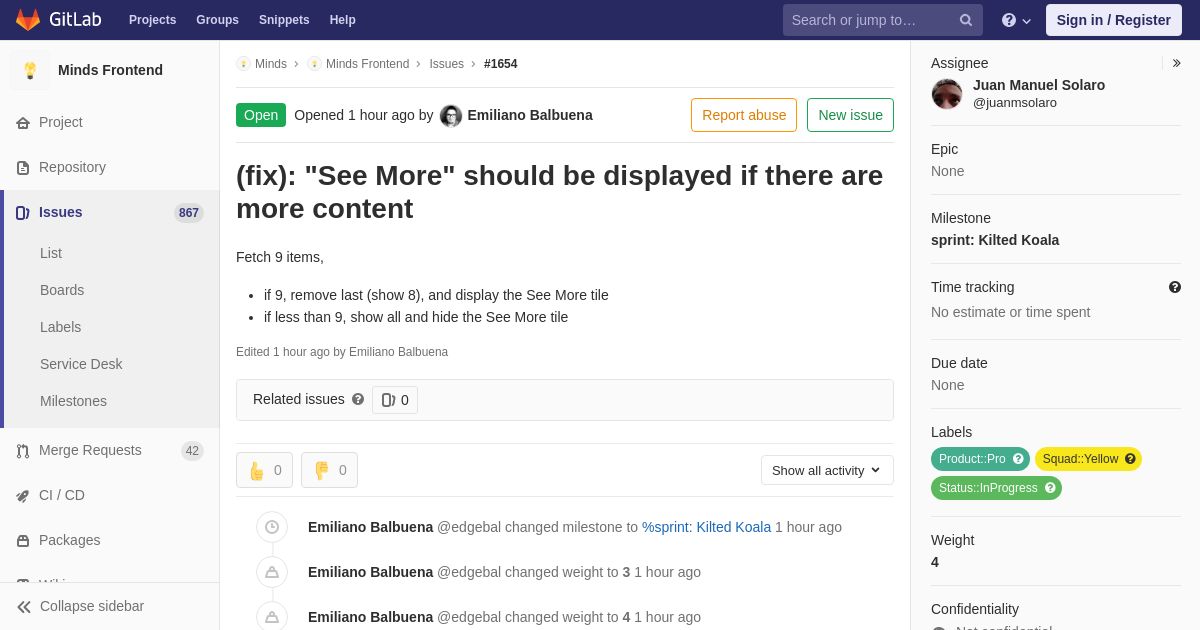The image size is (1200, 630).
Task: Click the Product::Pro green label
Action: [x=980, y=459]
